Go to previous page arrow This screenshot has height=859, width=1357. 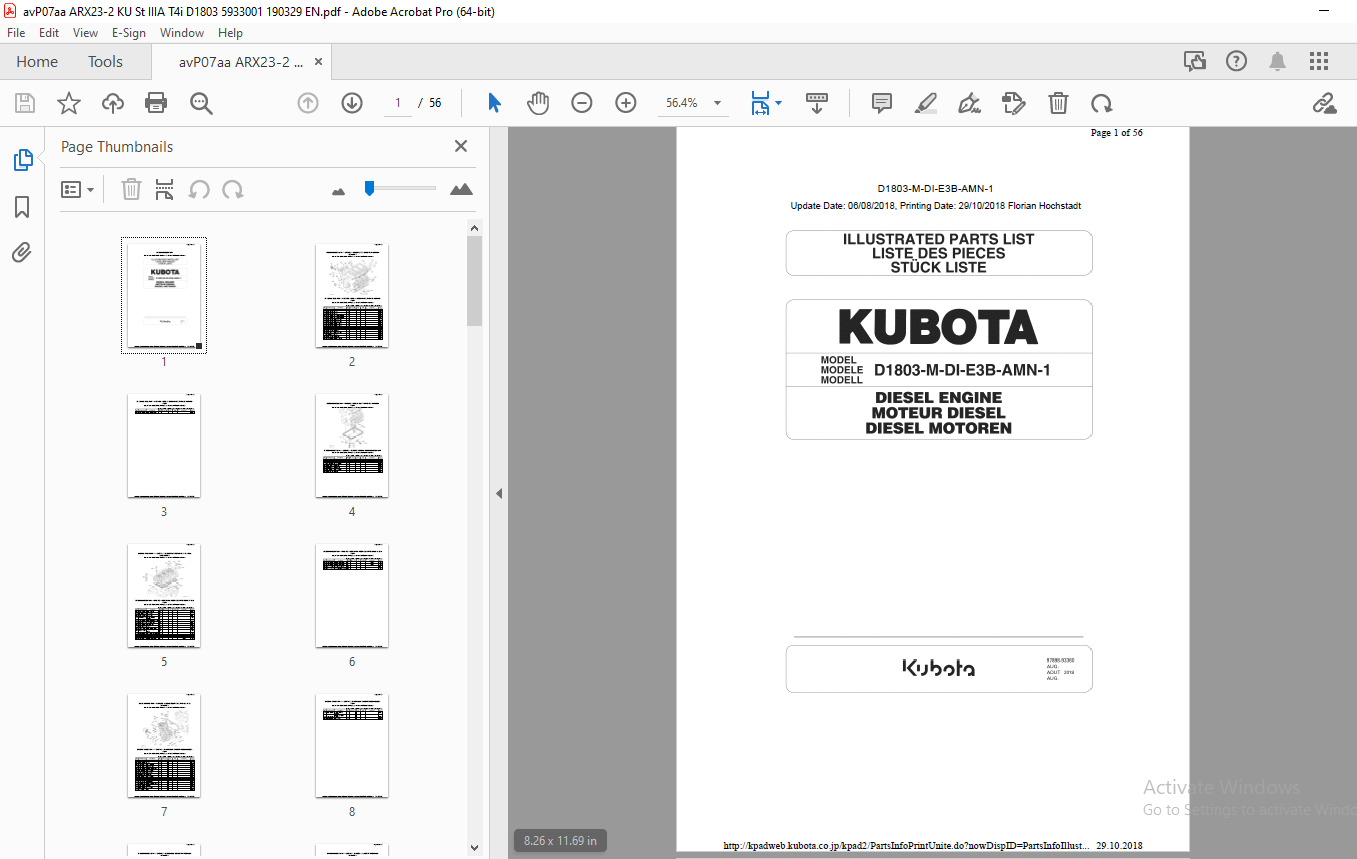tap(308, 103)
